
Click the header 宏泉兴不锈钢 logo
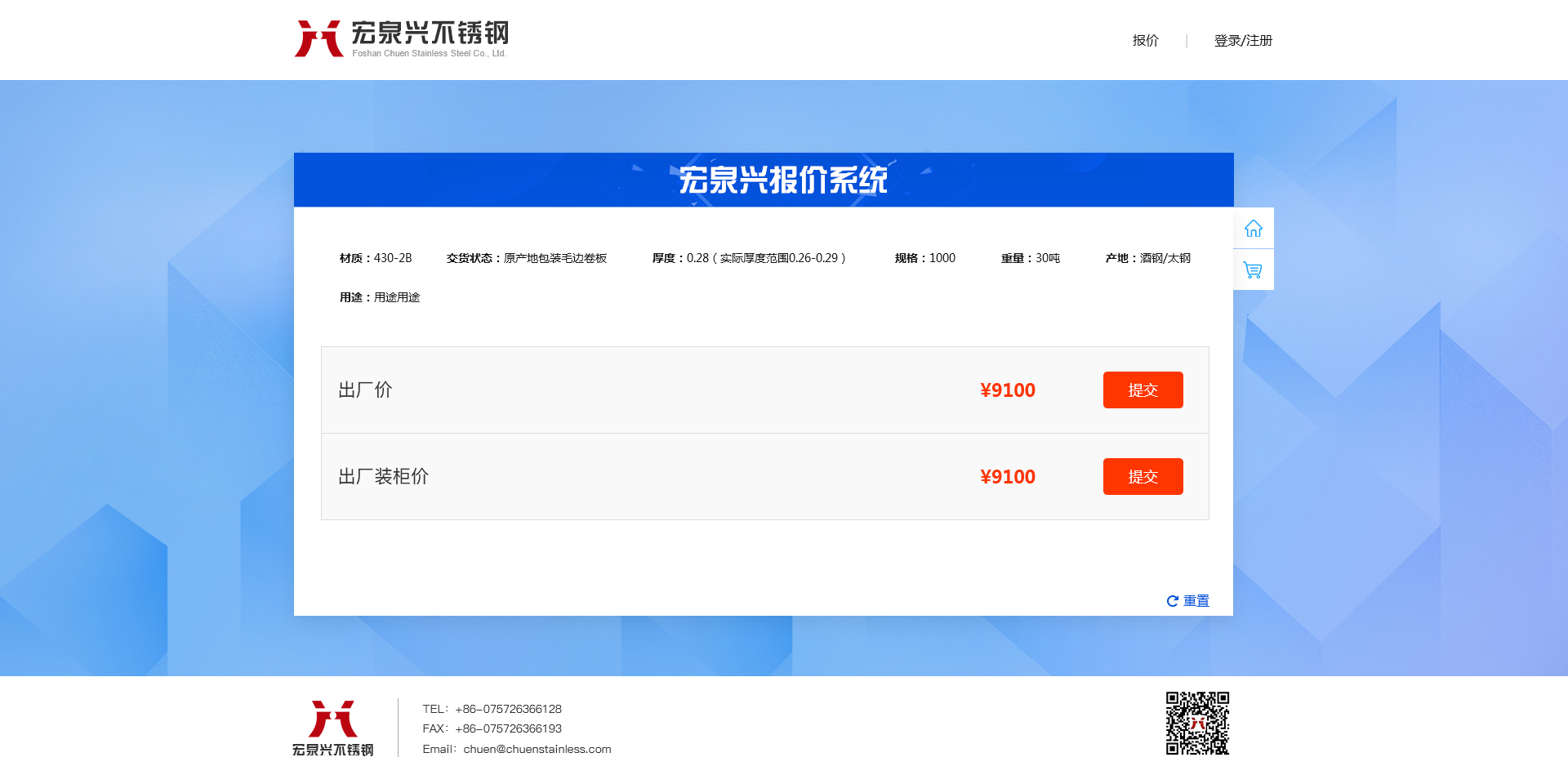pos(401,38)
